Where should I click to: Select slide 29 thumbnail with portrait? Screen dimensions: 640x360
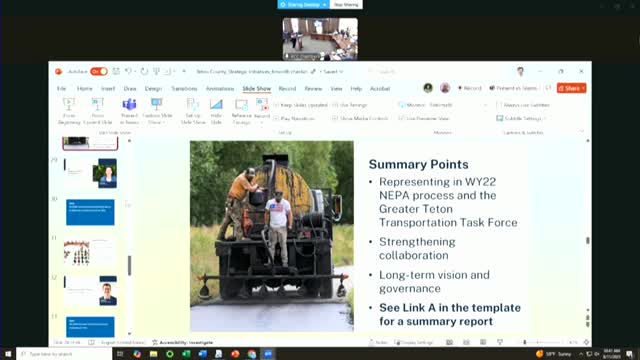click(x=90, y=173)
